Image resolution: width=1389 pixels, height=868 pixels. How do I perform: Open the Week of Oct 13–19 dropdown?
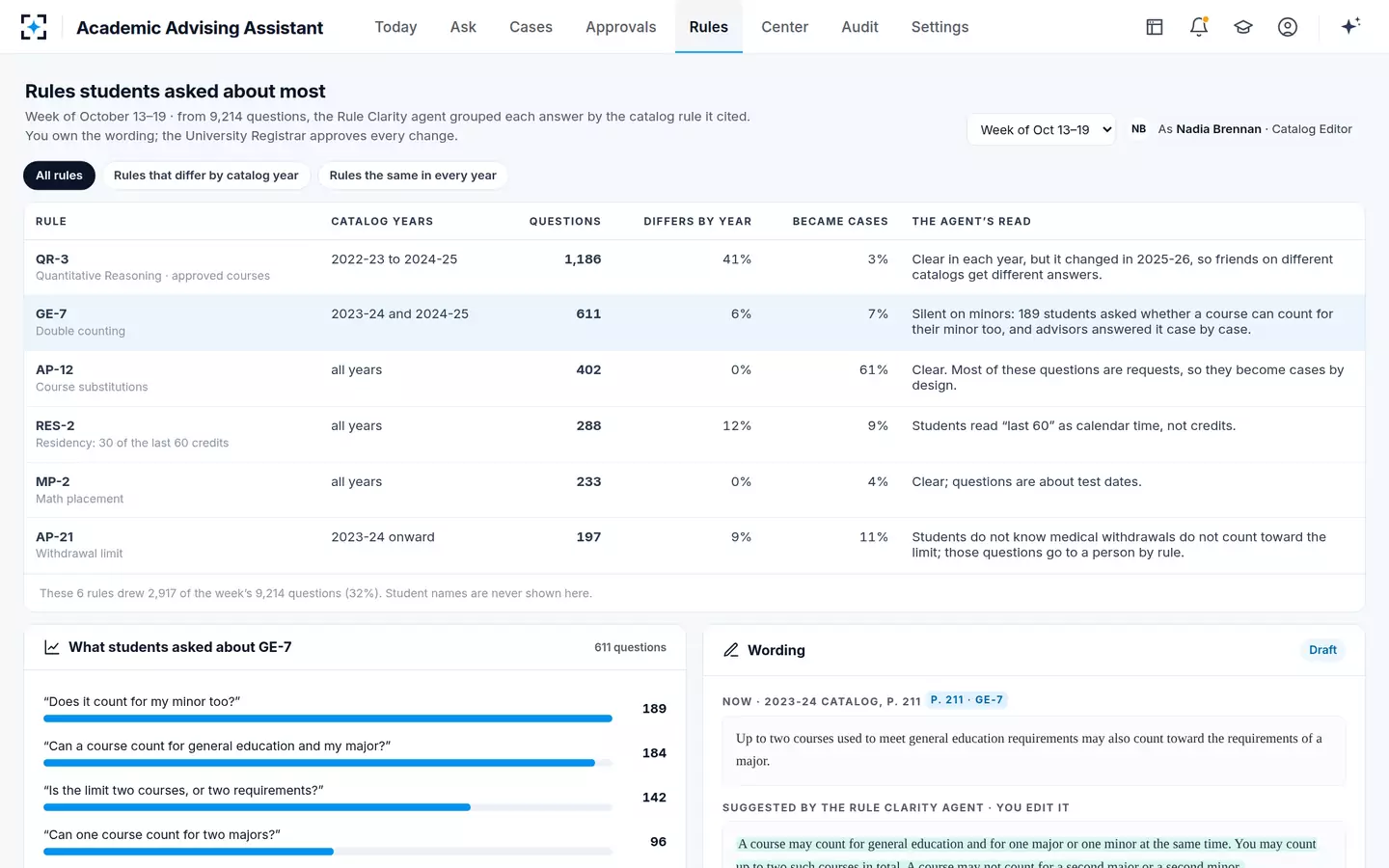[1042, 129]
